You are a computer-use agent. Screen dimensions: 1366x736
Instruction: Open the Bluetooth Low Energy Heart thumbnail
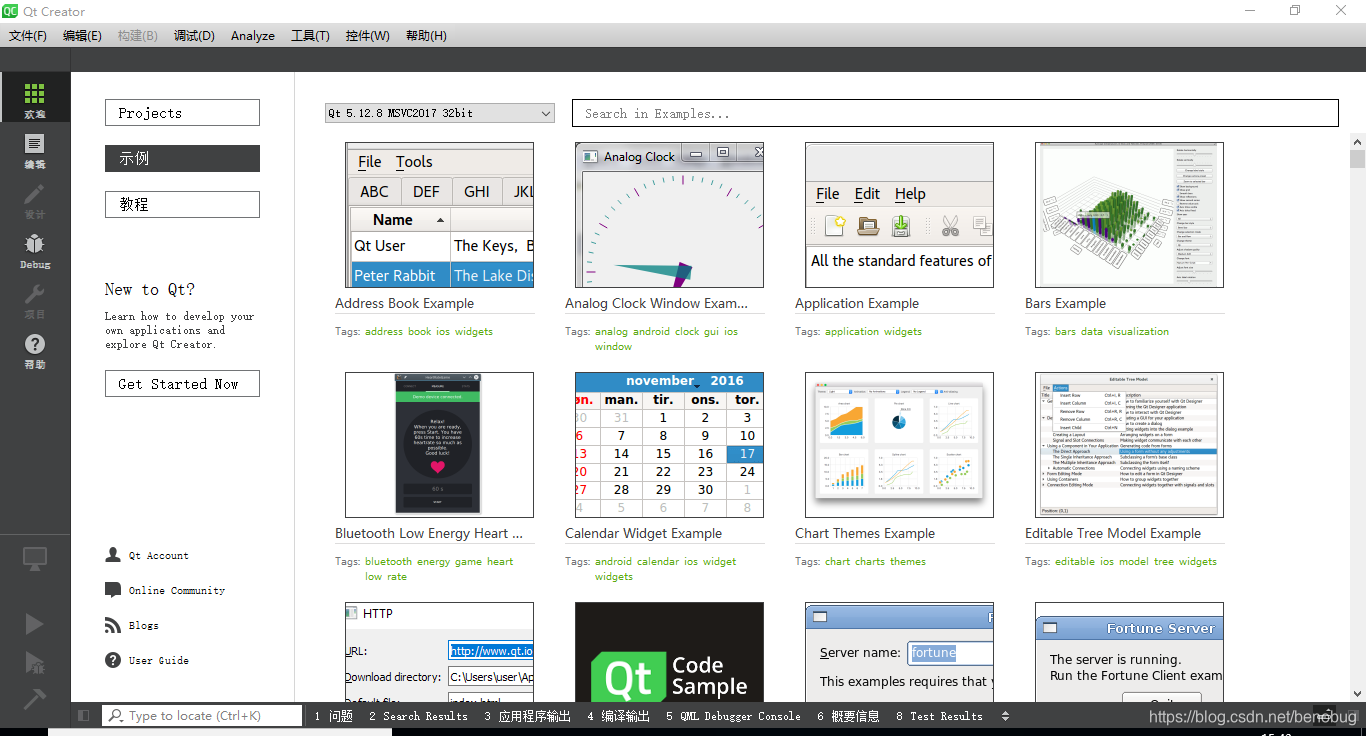(439, 445)
